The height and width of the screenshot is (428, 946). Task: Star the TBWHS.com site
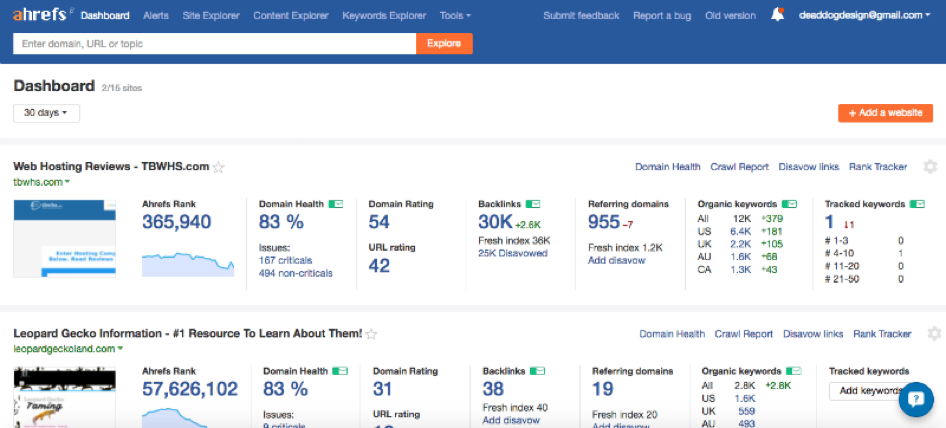point(218,167)
